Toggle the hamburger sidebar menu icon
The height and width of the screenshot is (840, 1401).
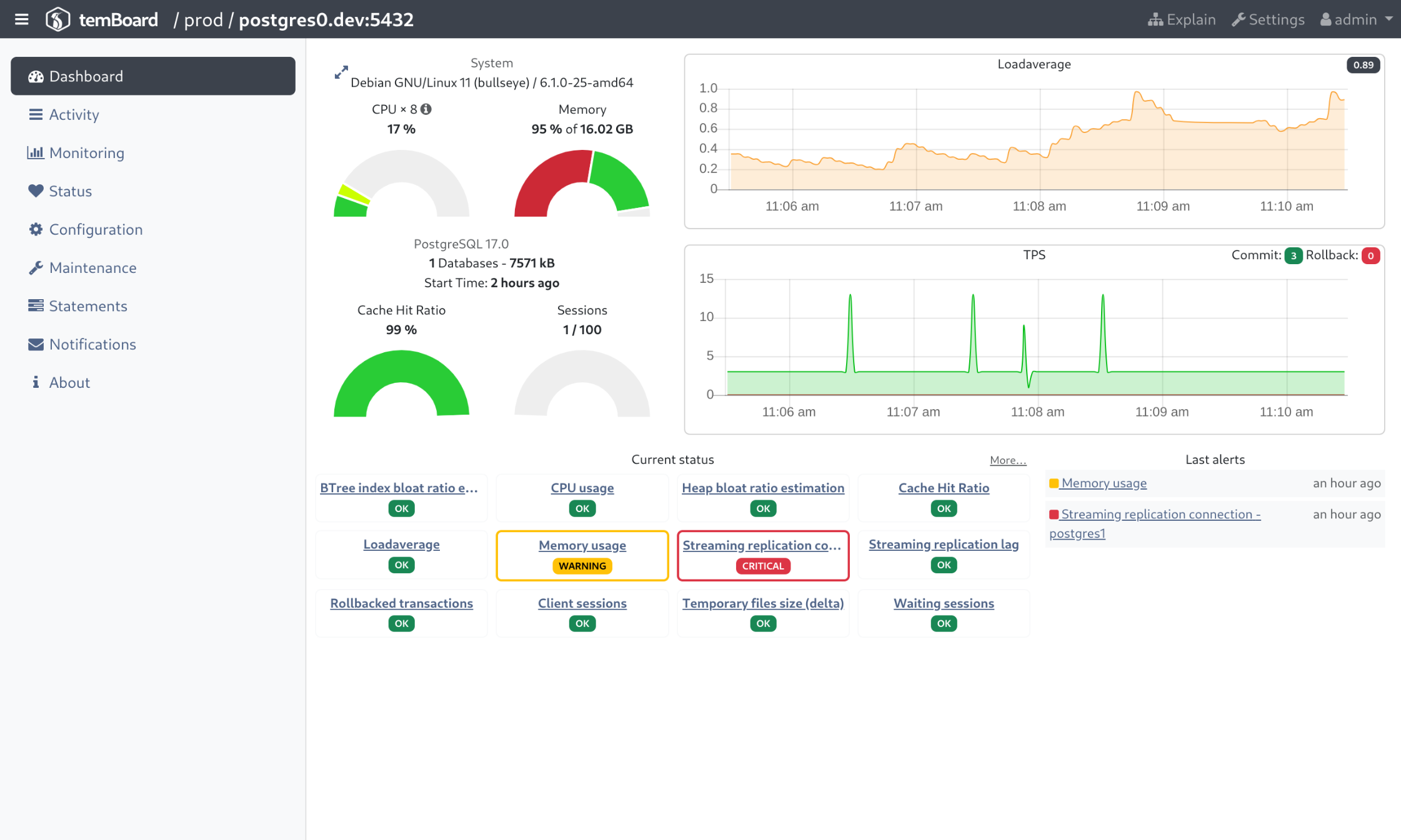click(x=22, y=19)
